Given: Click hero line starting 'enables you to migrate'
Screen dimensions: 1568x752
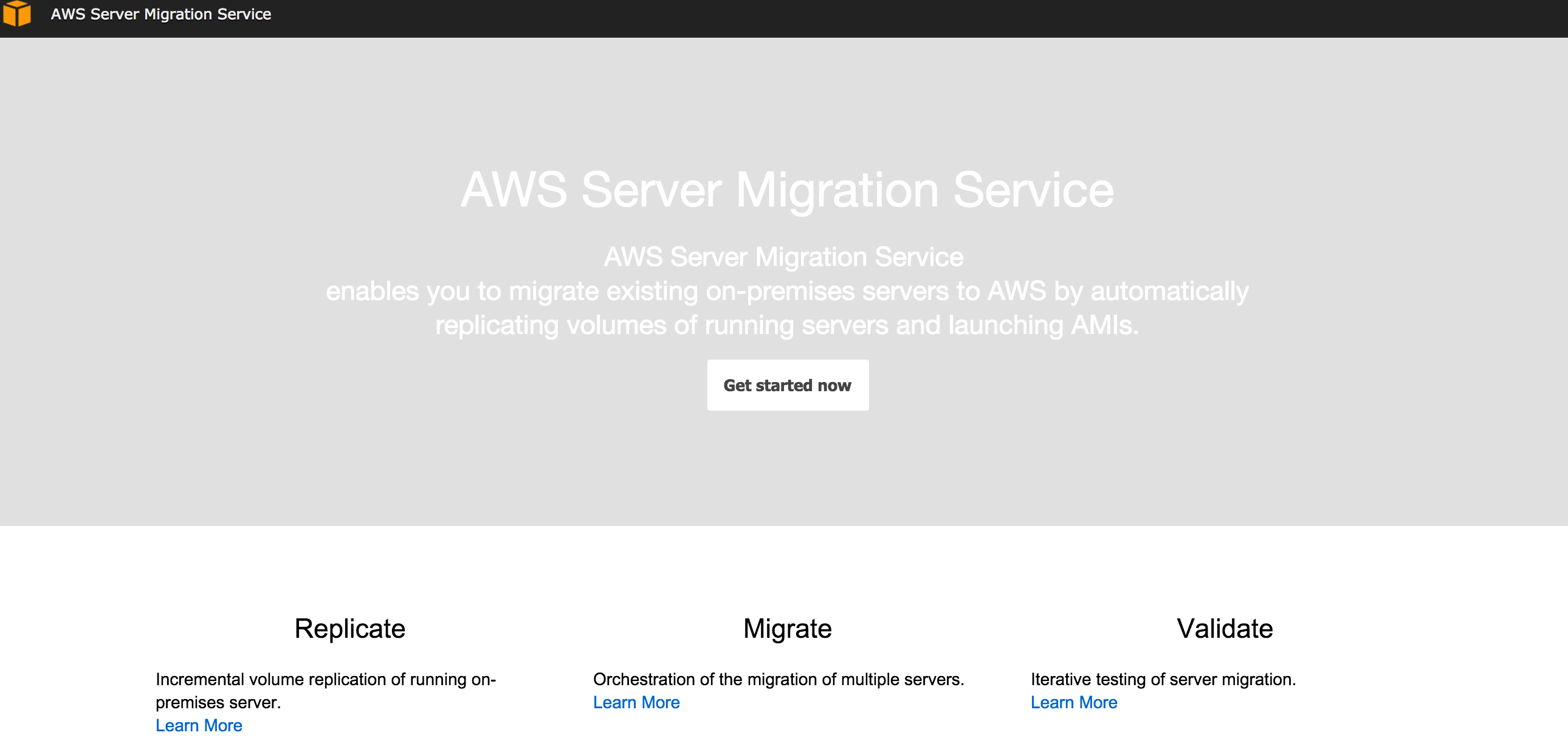Looking at the screenshot, I should click(787, 291).
